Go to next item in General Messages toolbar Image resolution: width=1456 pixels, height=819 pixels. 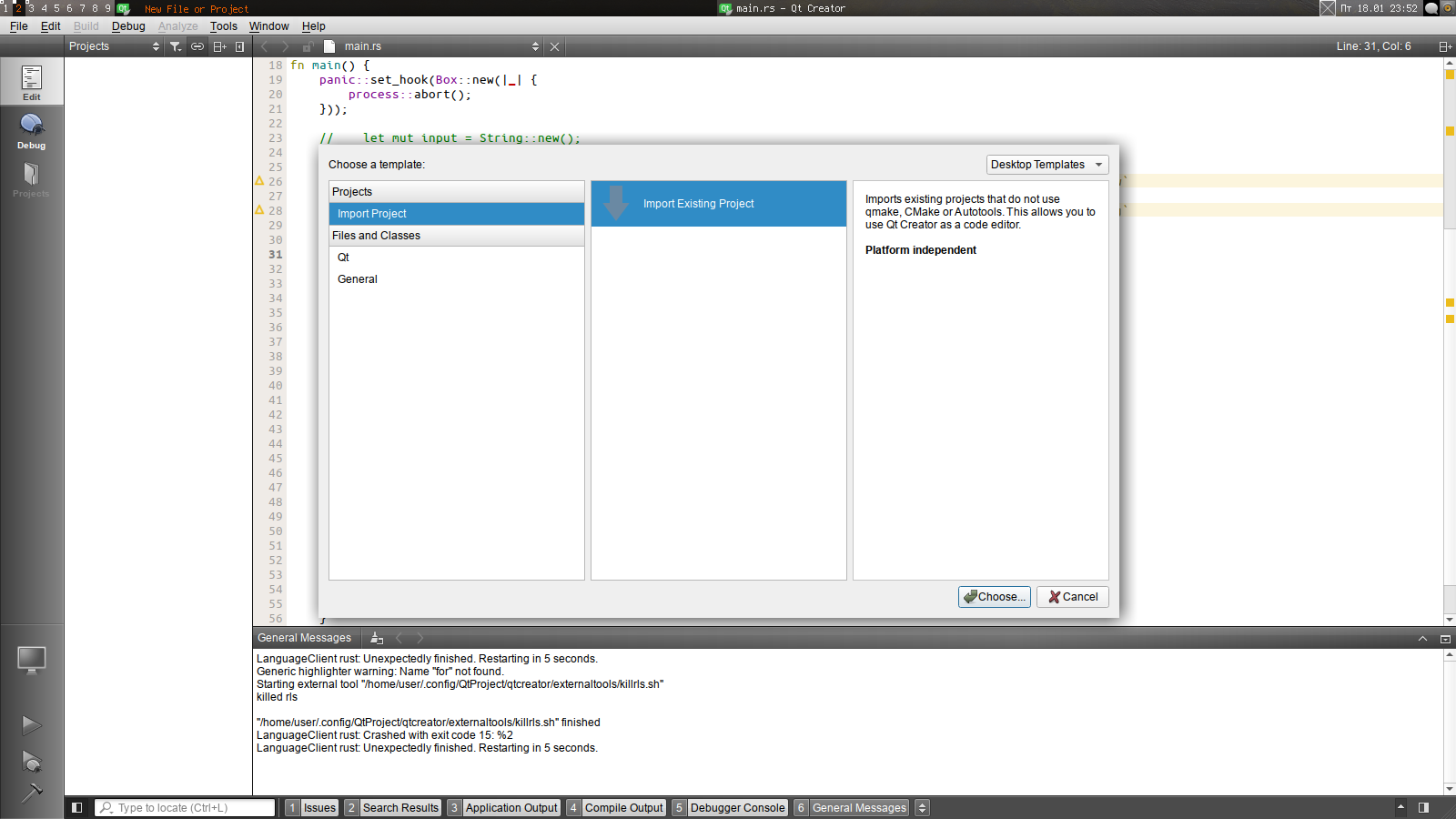pyautogui.click(x=420, y=638)
